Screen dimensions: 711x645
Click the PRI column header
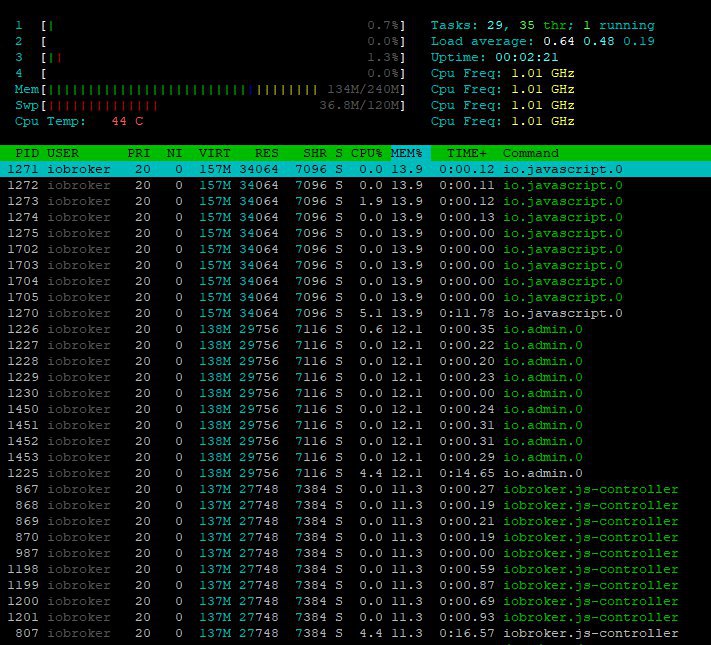[x=139, y=153]
